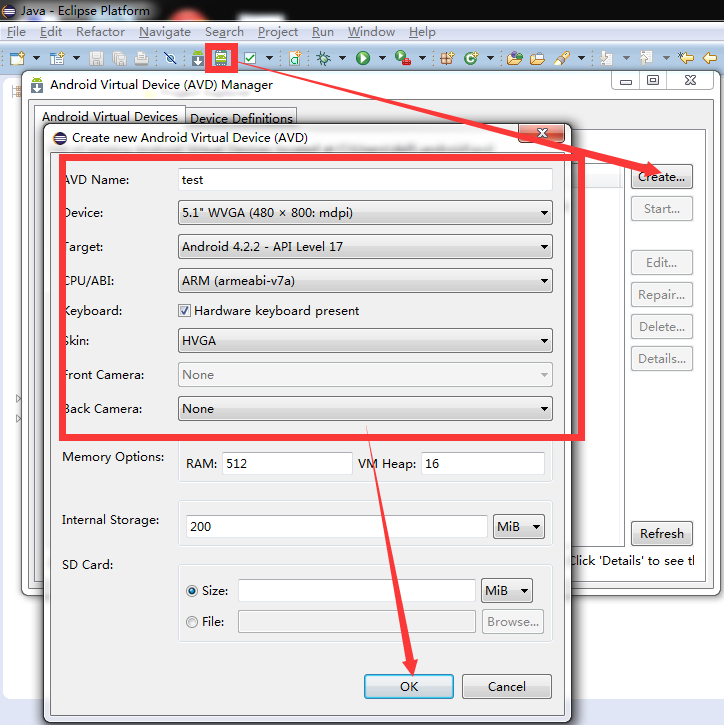Viewport: 724px width, 725px height.
Task: Open the Navigate menu
Action: pyautogui.click(x=165, y=32)
